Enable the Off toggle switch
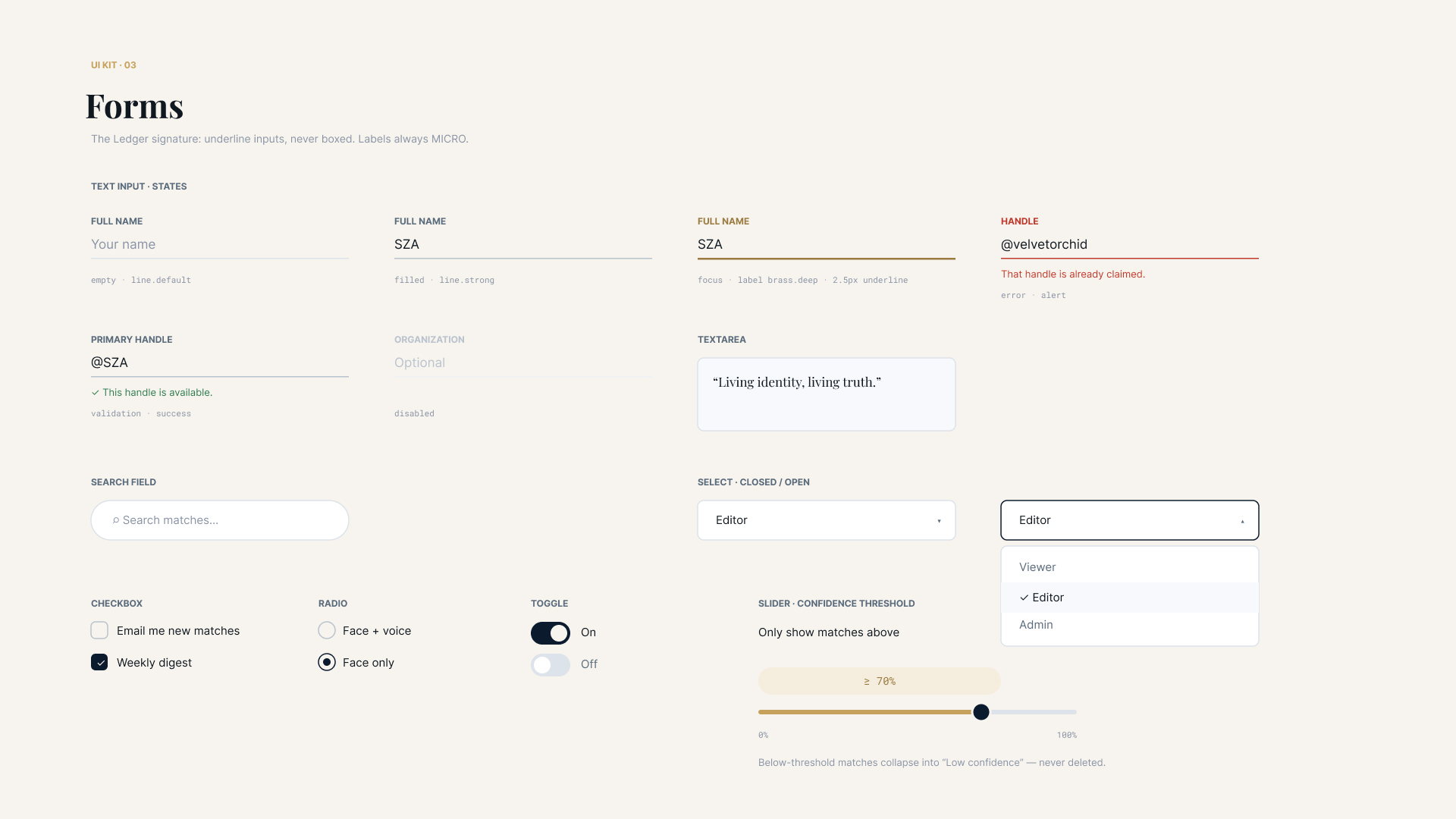Viewport: 1456px width, 819px height. (x=551, y=665)
